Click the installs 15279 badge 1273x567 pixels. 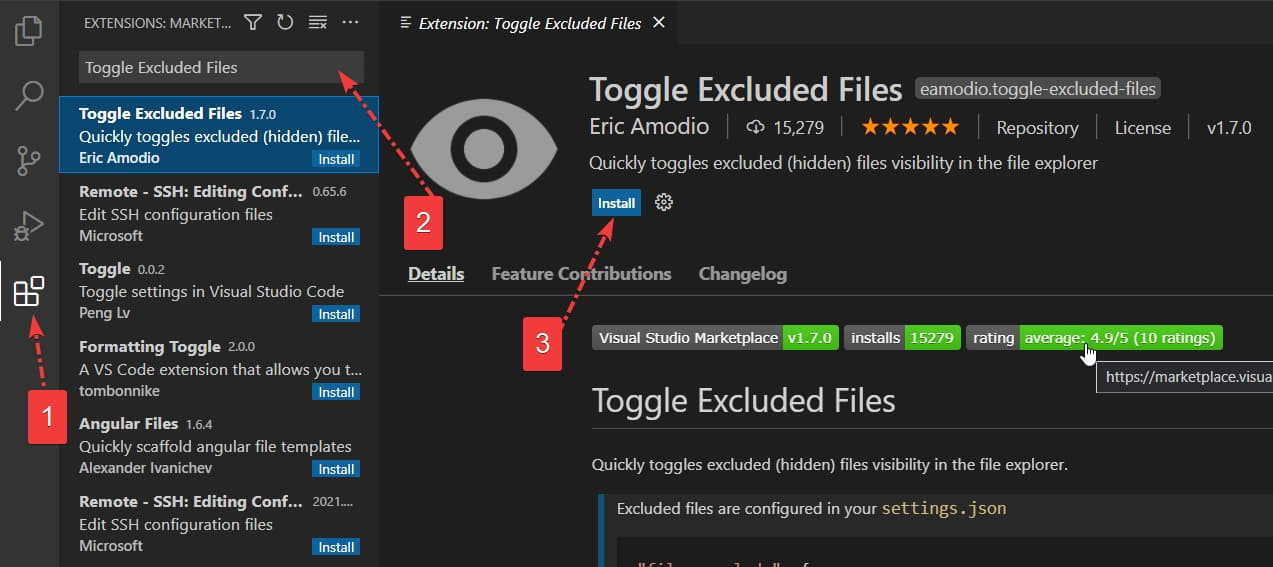pyautogui.click(x=903, y=338)
